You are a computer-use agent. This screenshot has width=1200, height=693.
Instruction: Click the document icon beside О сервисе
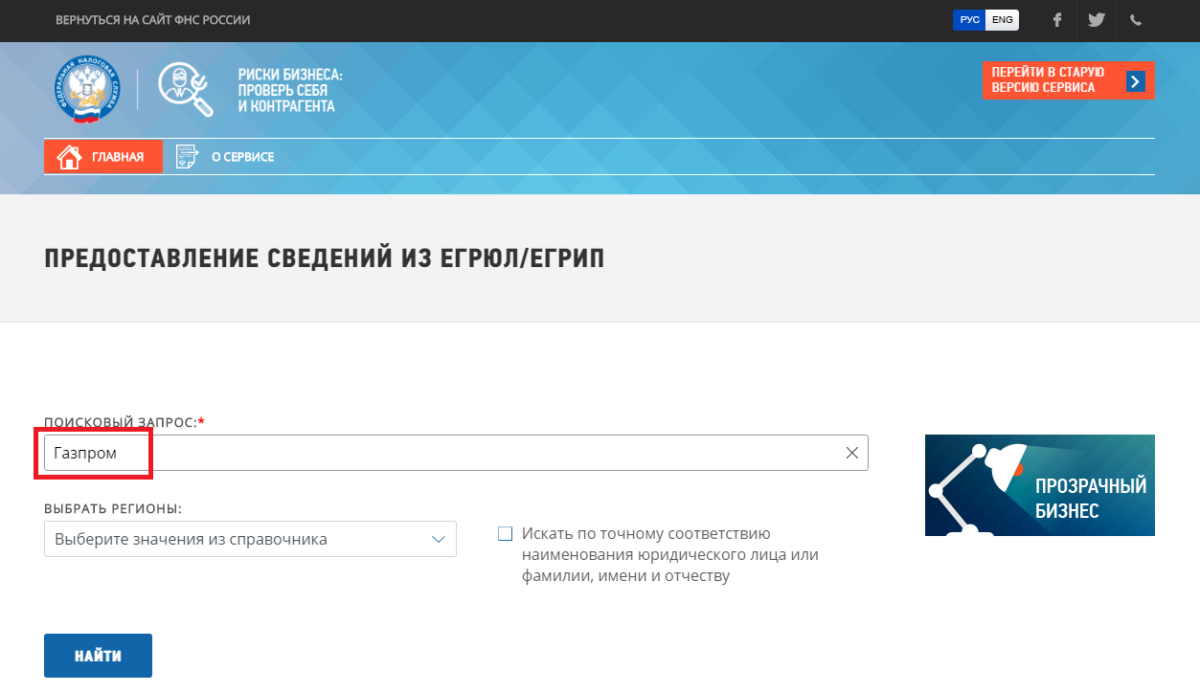(x=186, y=157)
